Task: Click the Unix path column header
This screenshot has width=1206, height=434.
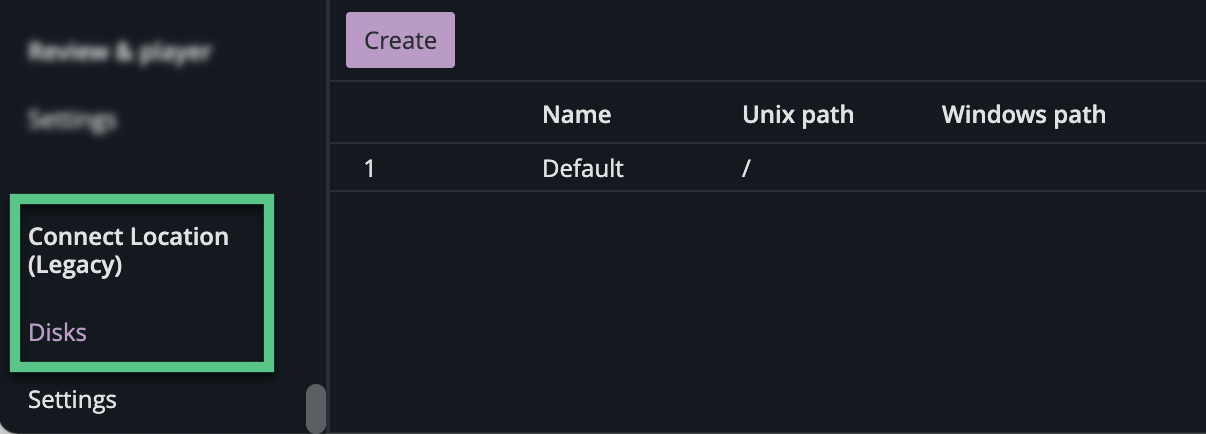Action: [797, 114]
